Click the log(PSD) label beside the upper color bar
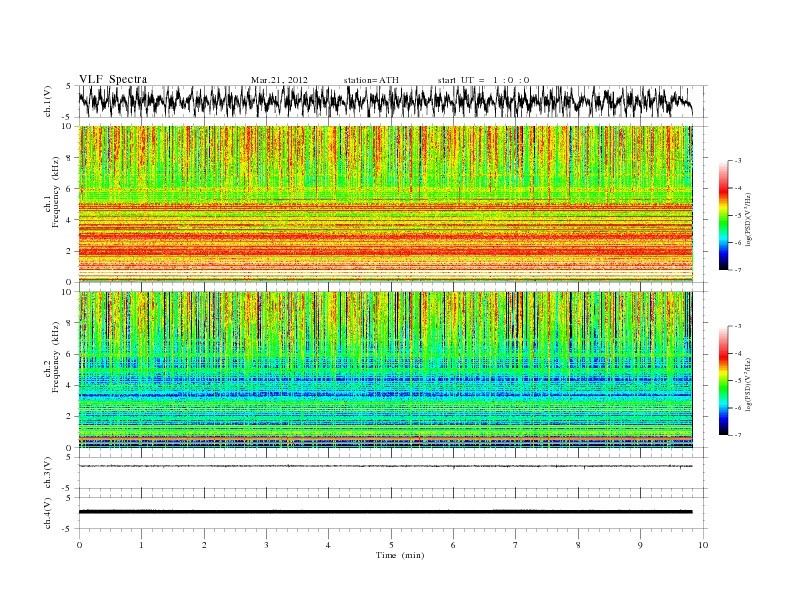 pyautogui.click(x=750, y=219)
